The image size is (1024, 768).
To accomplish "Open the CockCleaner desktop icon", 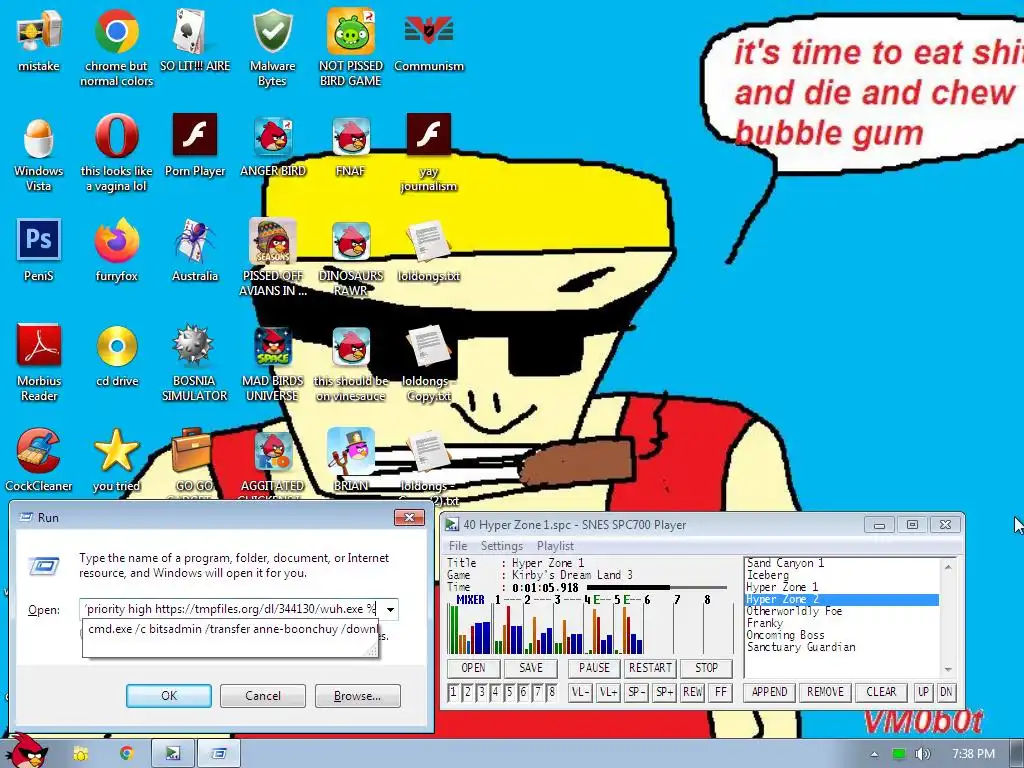I will coord(39,451).
